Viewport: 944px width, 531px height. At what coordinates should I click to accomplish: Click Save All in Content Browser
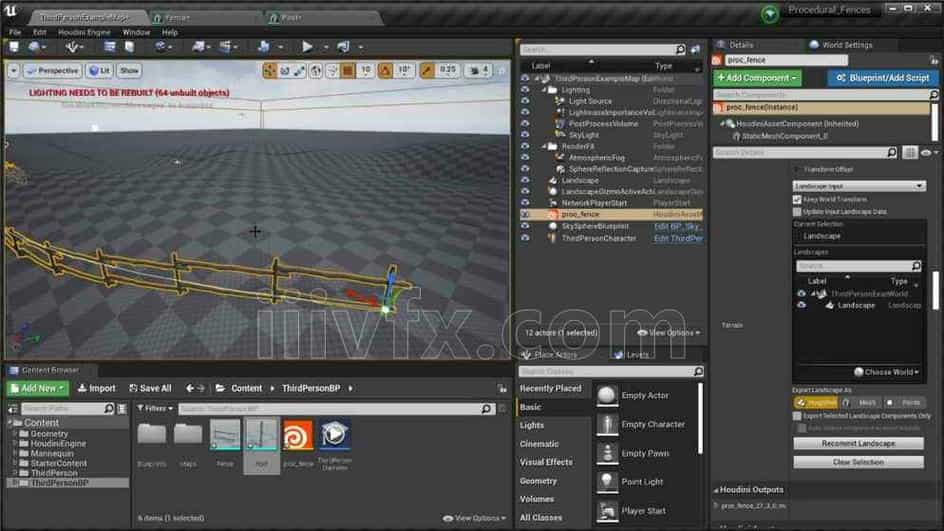[151, 388]
